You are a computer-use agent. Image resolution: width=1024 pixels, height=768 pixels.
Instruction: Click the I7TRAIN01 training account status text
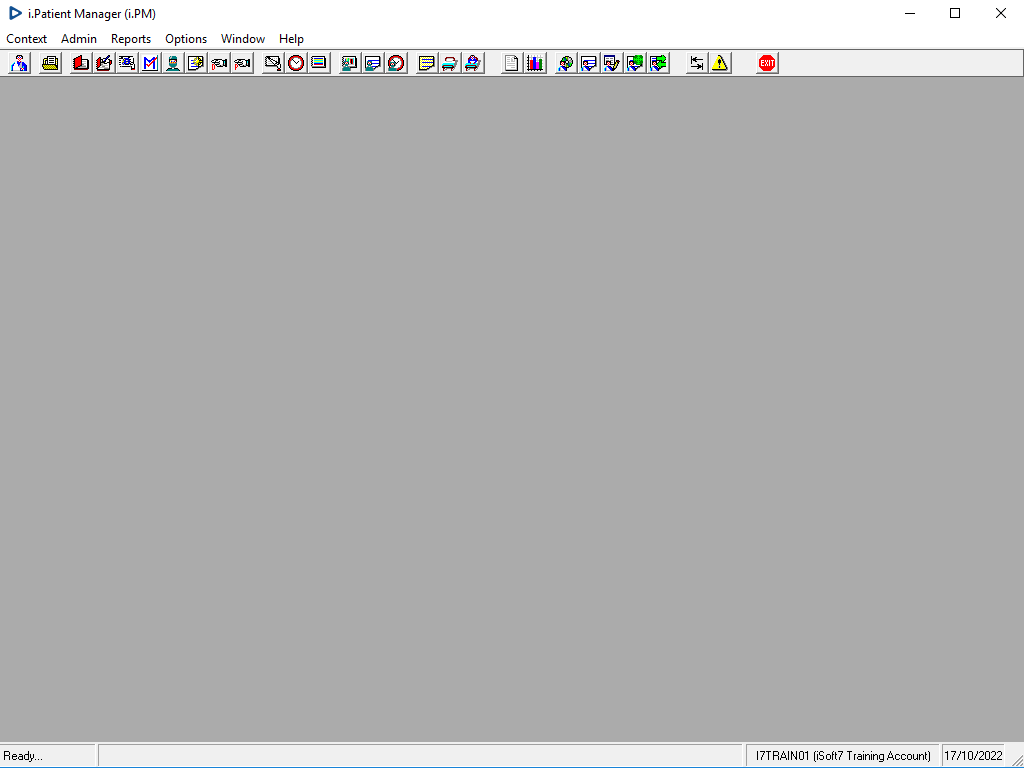pyautogui.click(x=843, y=756)
